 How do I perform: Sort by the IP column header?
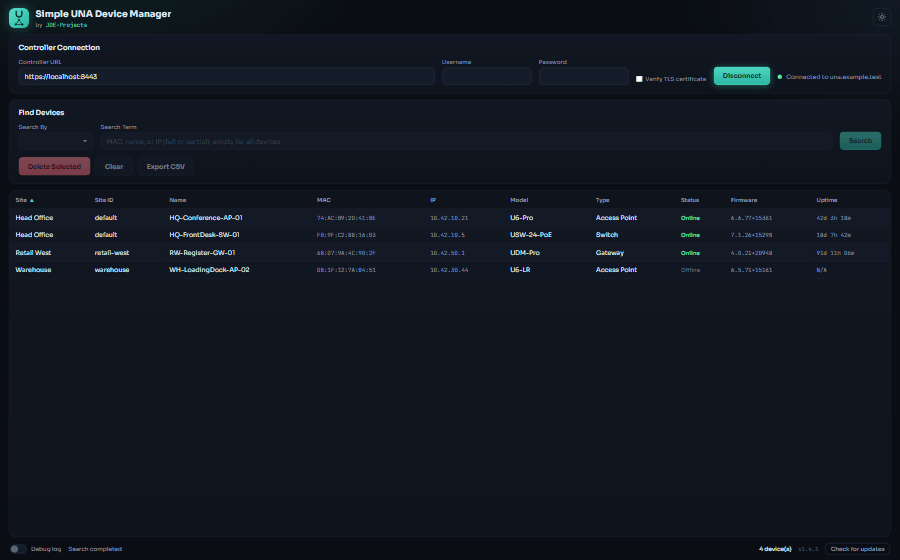tap(433, 200)
